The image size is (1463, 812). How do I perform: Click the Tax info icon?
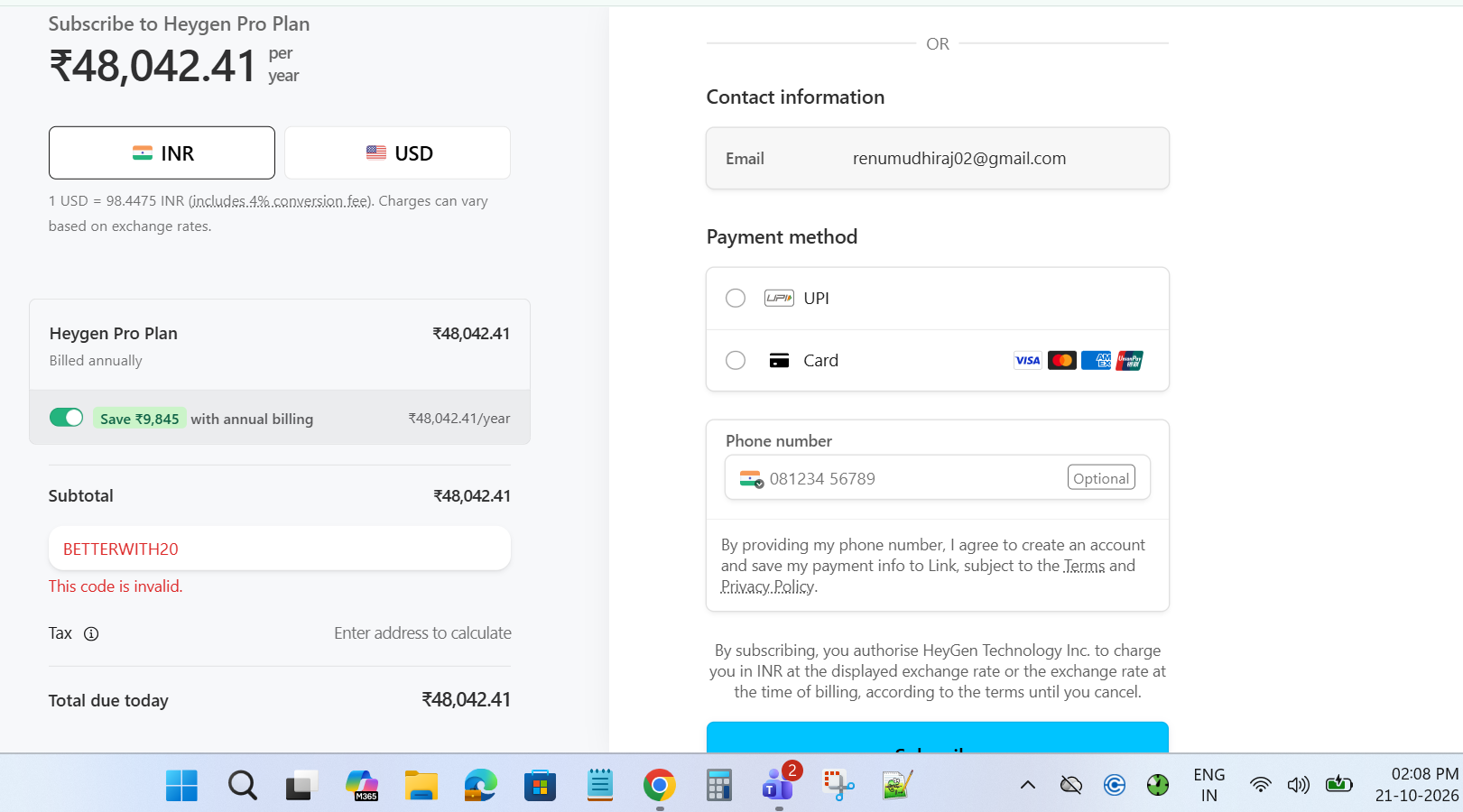91,633
